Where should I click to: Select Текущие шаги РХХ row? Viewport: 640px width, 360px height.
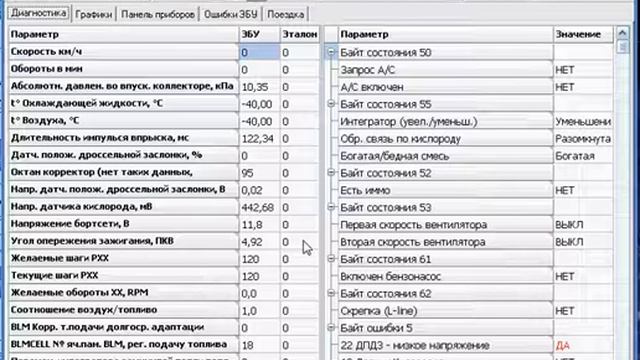click(x=123, y=276)
